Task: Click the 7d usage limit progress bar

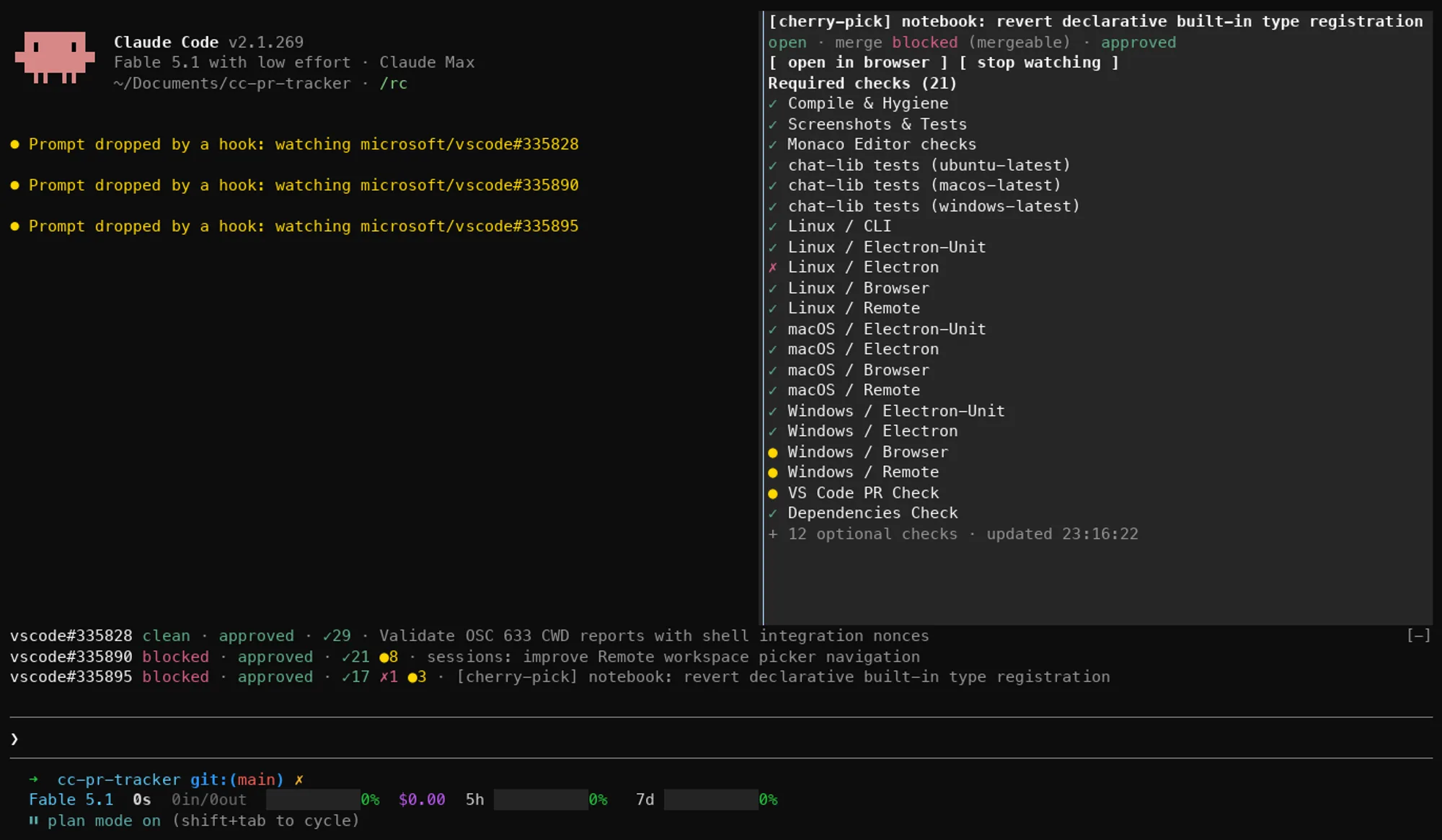Action: click(711, 800)
